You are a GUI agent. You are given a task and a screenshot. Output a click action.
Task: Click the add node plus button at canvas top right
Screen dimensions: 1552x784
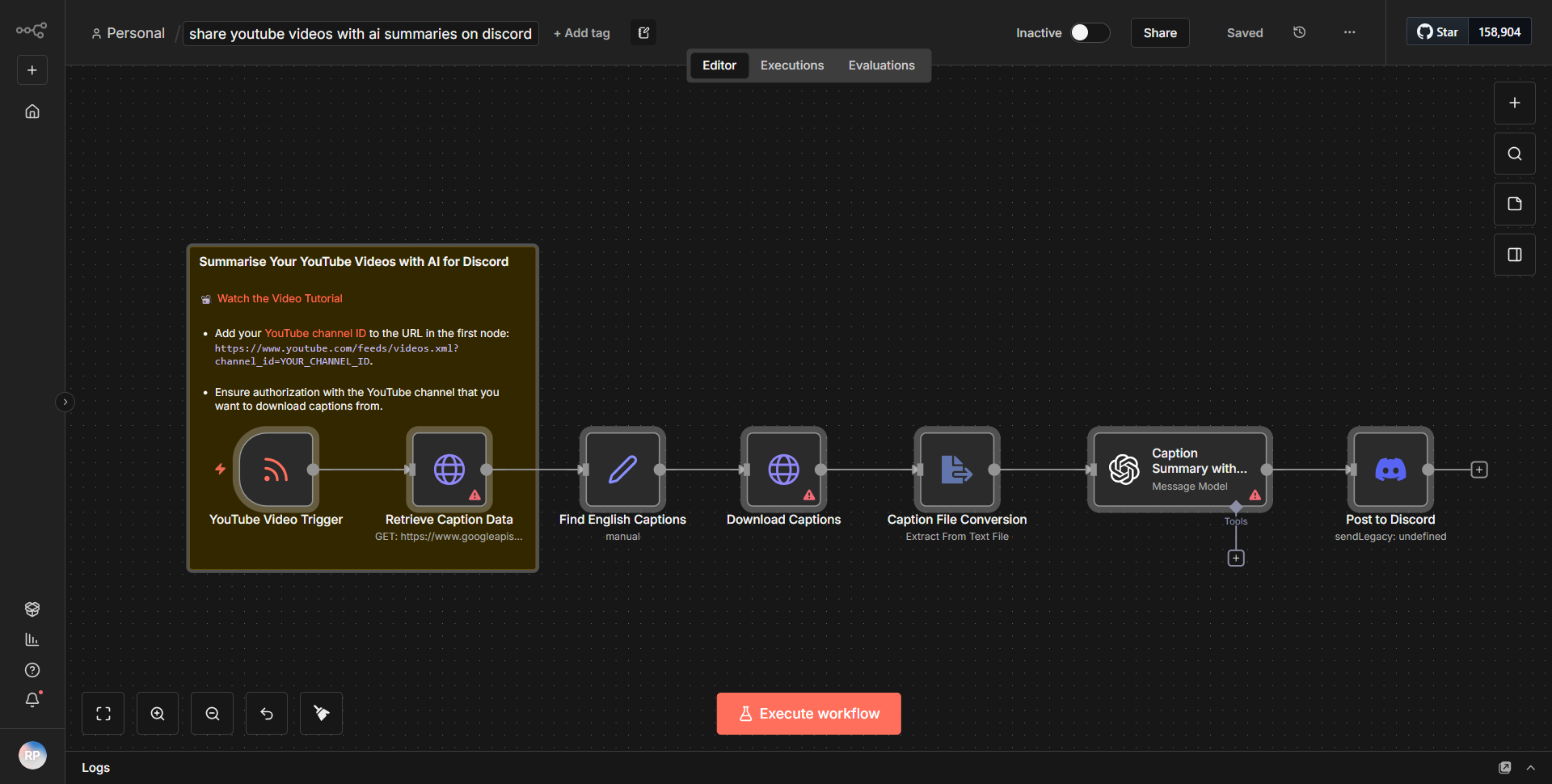point(1515,103)
